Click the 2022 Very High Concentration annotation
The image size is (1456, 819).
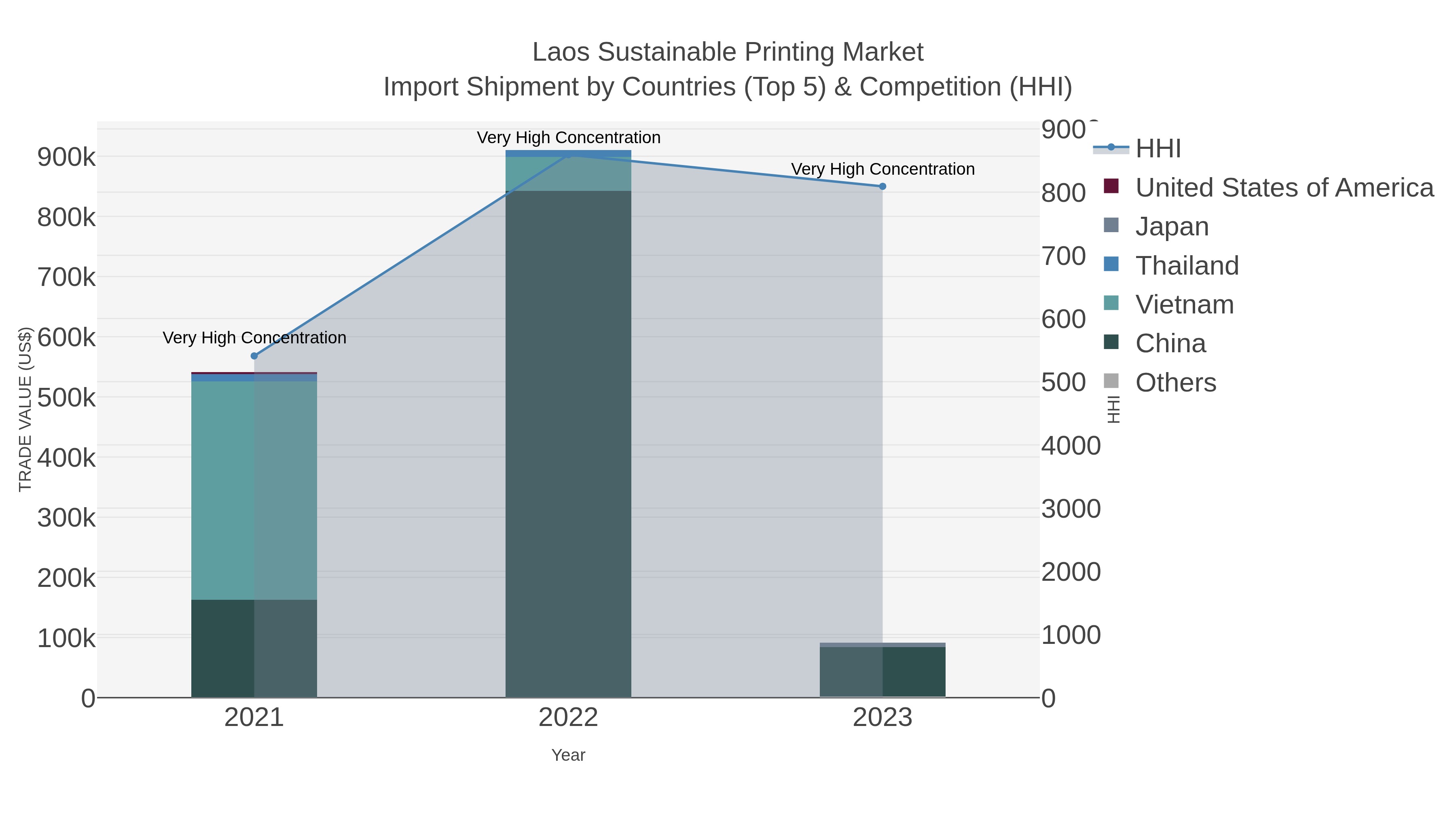coord(569,138)
